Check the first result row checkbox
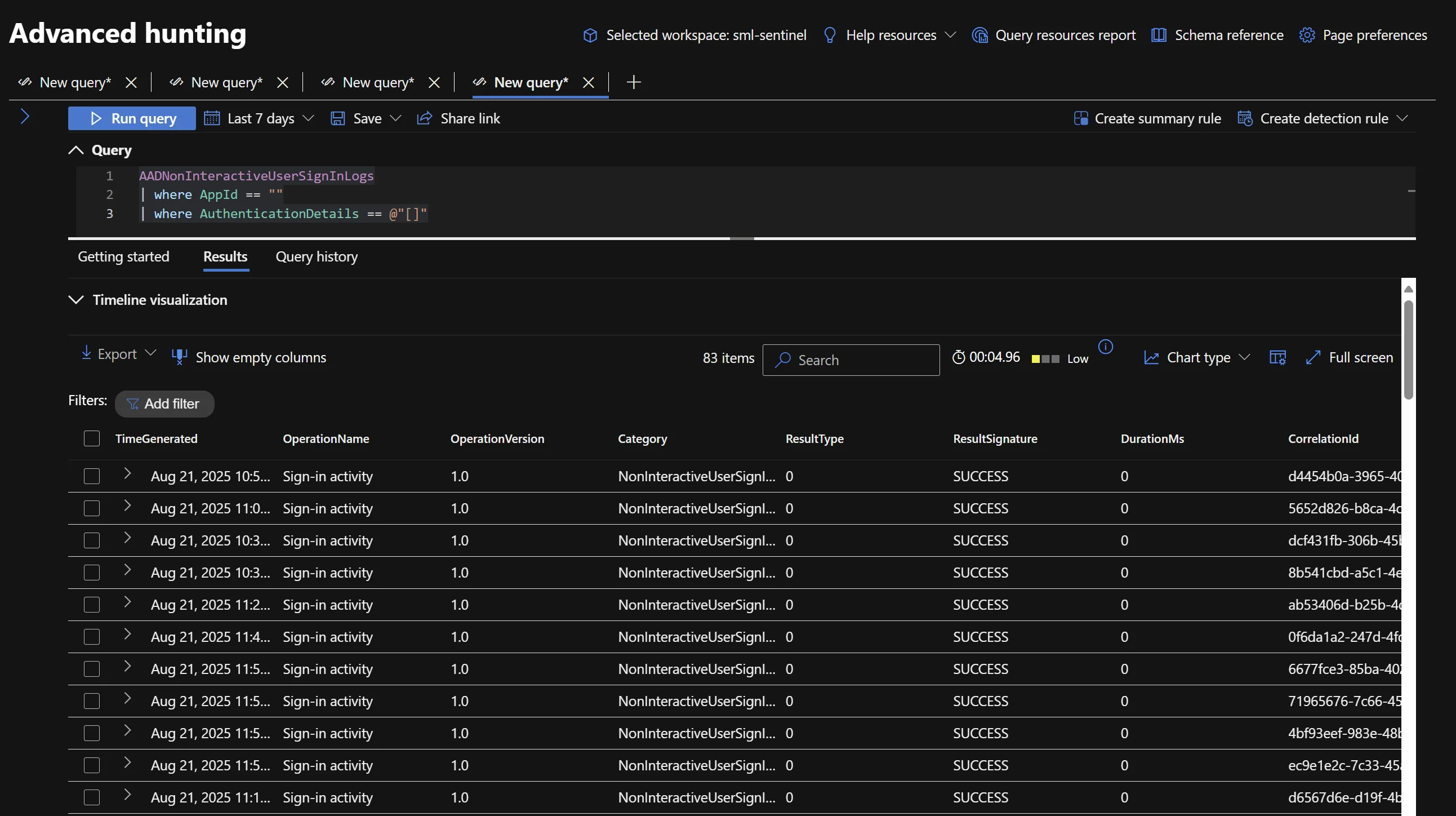Viewport: 1456px width, 816px height. [92, 476]
